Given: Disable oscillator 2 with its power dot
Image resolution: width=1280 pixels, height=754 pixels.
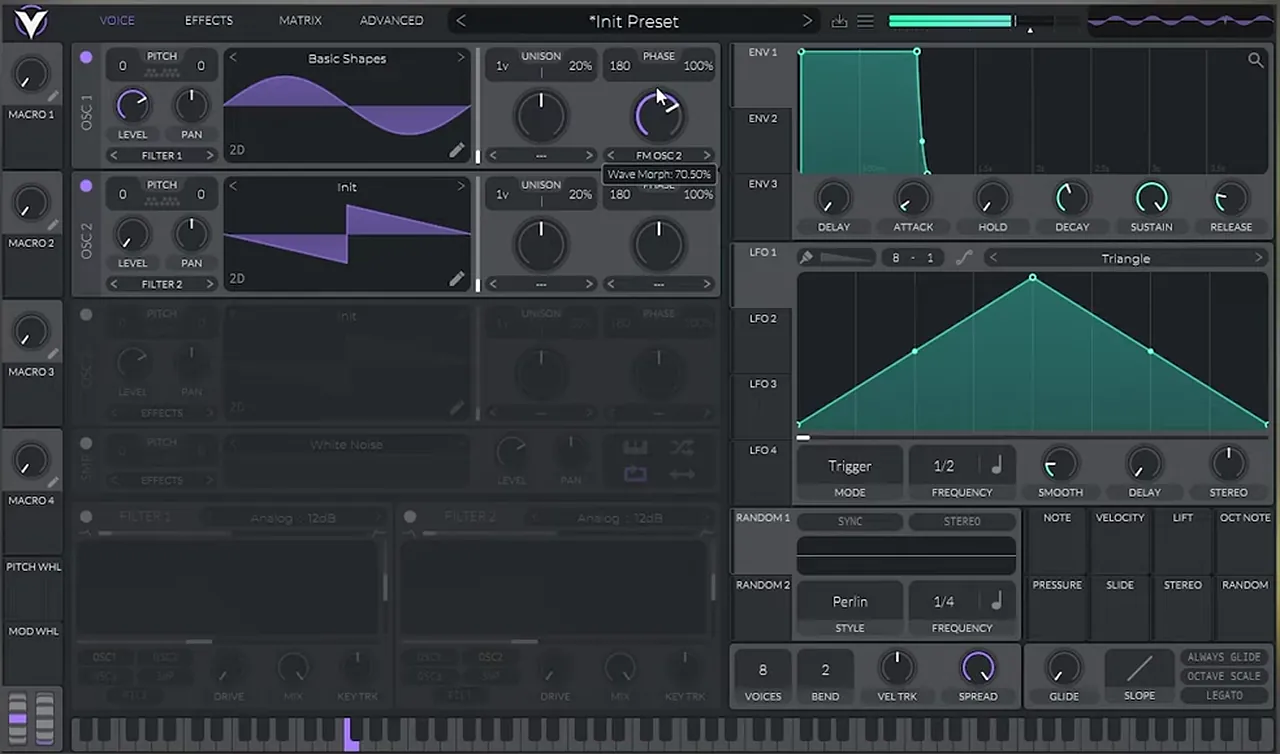Looking at the screenshot, I should click(86, 185).
